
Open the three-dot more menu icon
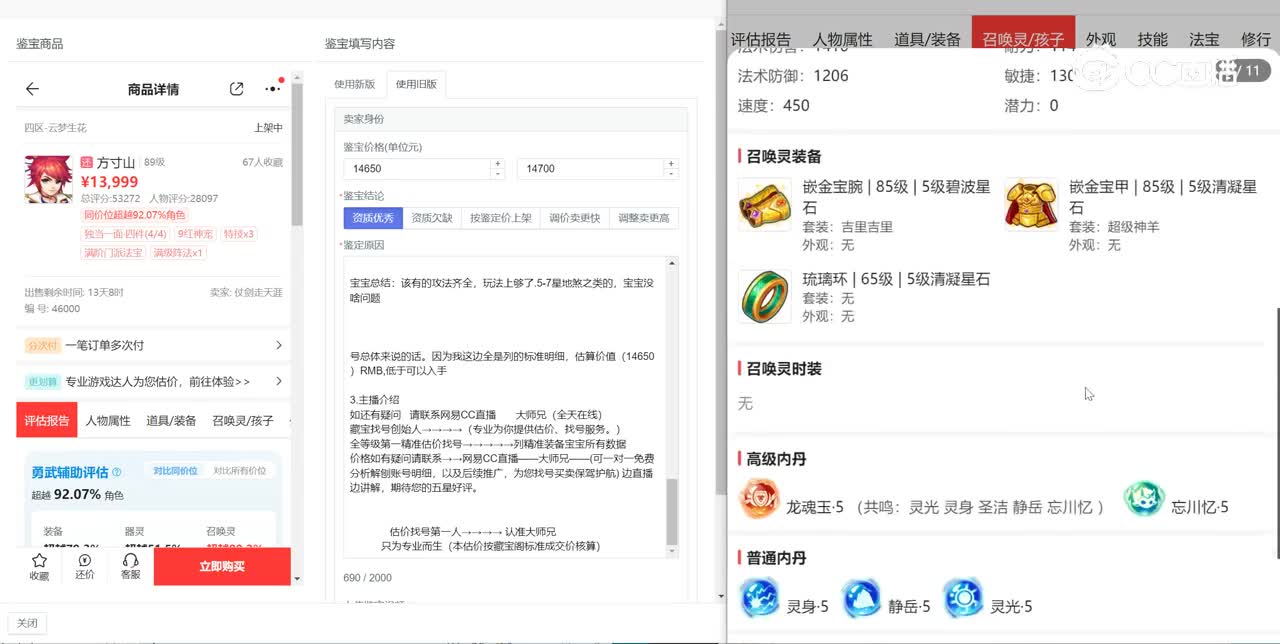pyautogui.click(x=272, y=89)
